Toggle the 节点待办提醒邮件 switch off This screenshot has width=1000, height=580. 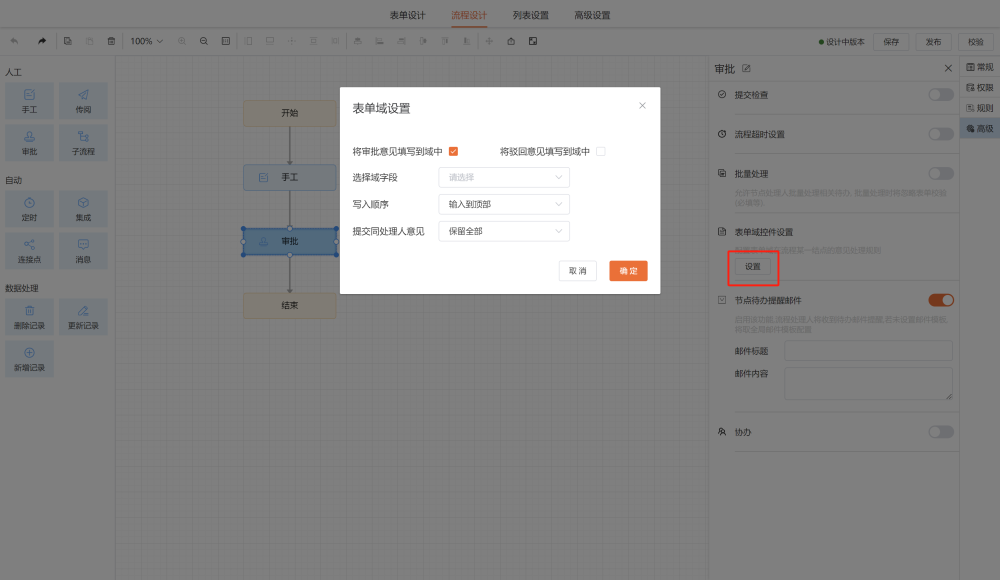[940, 300]
